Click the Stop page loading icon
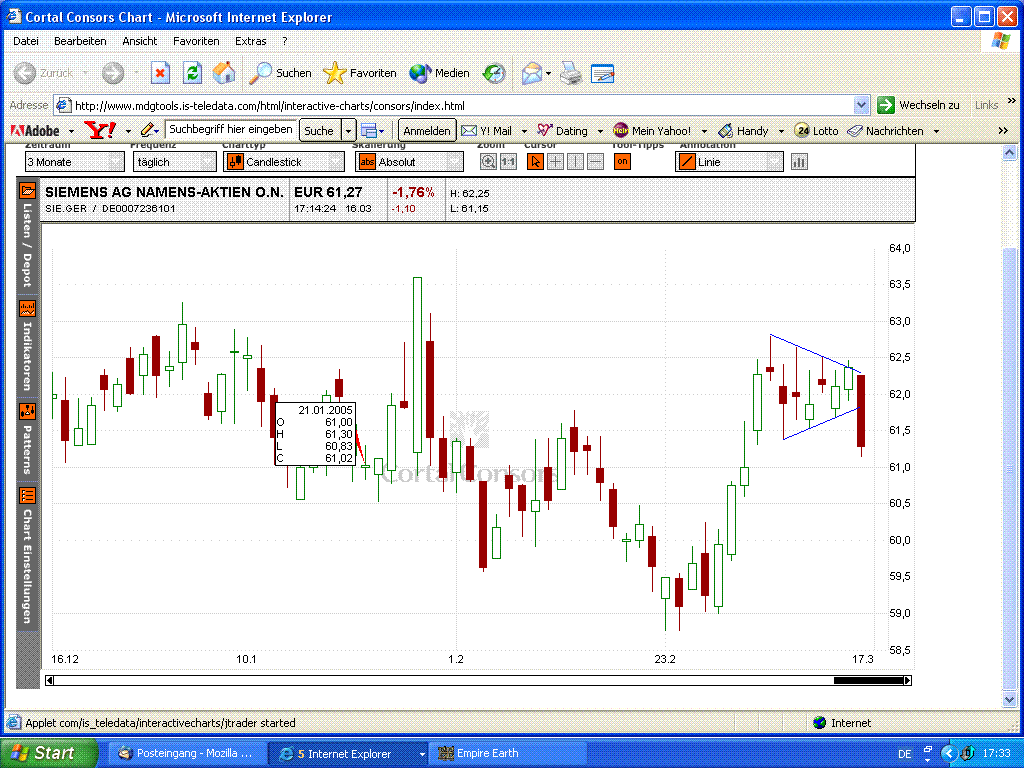This screenshot has width=1024, height=768. pos(160,73)
